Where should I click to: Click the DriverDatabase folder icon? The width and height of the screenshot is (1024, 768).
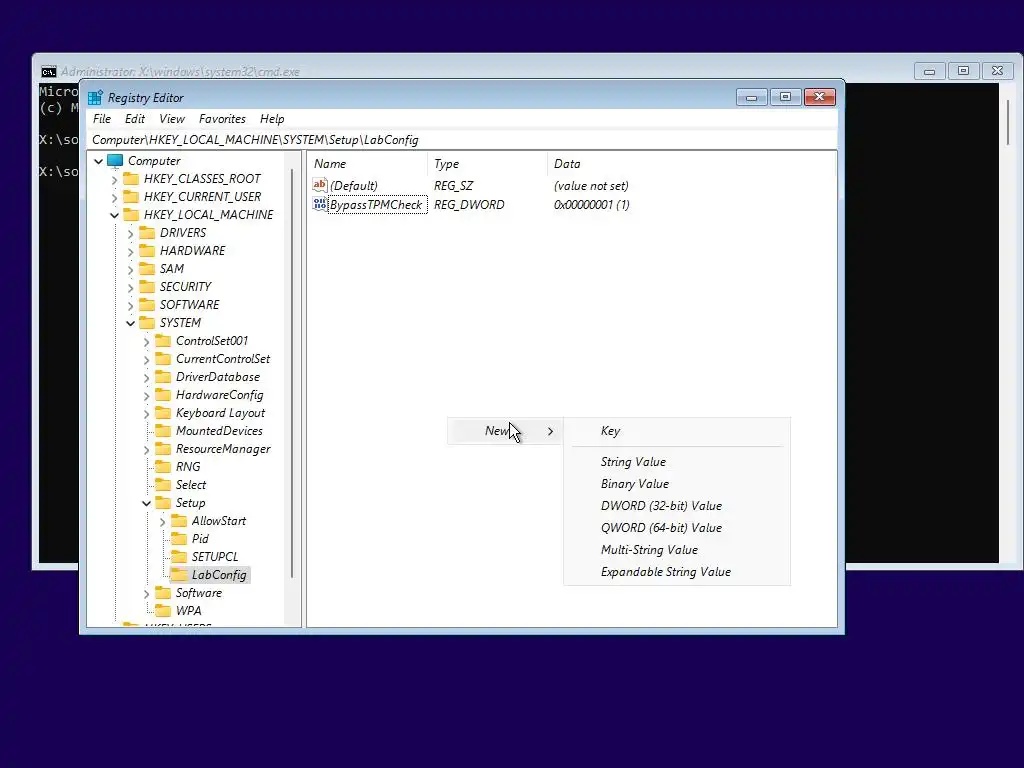click(163, 377)
